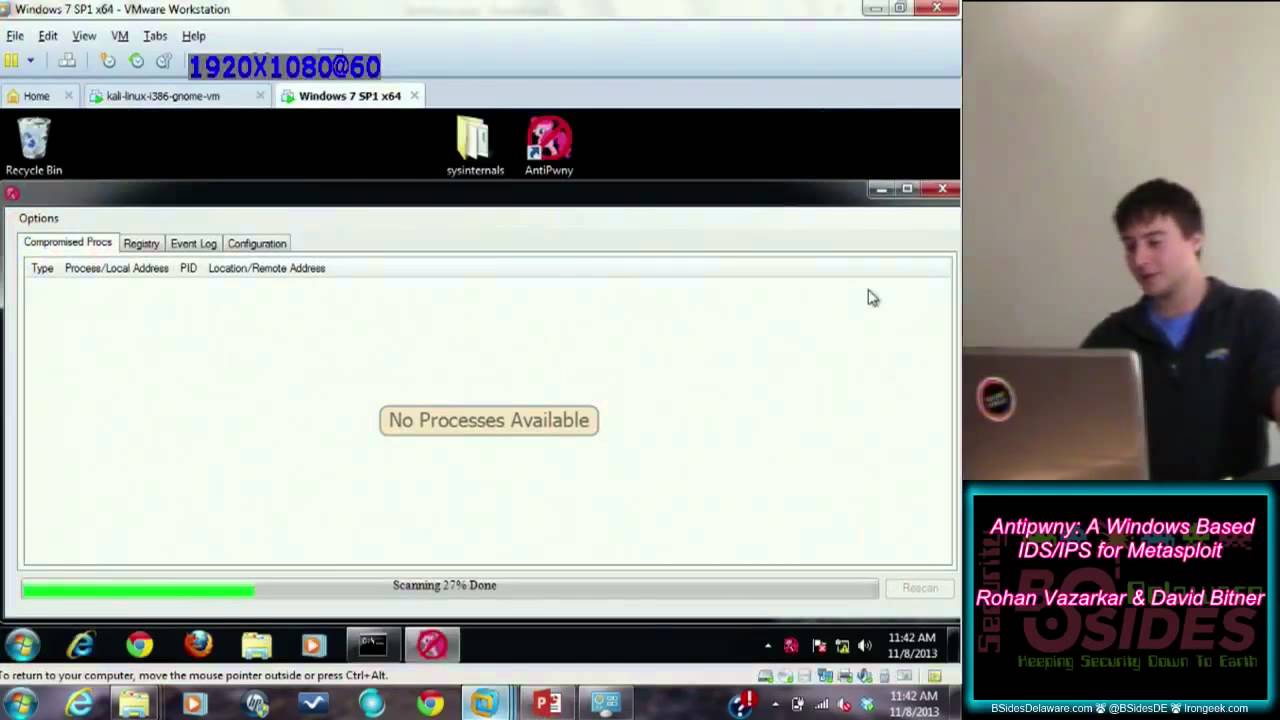Open the VM menu
This screenshot has width=1280, height=720.
tap(120, 36)
